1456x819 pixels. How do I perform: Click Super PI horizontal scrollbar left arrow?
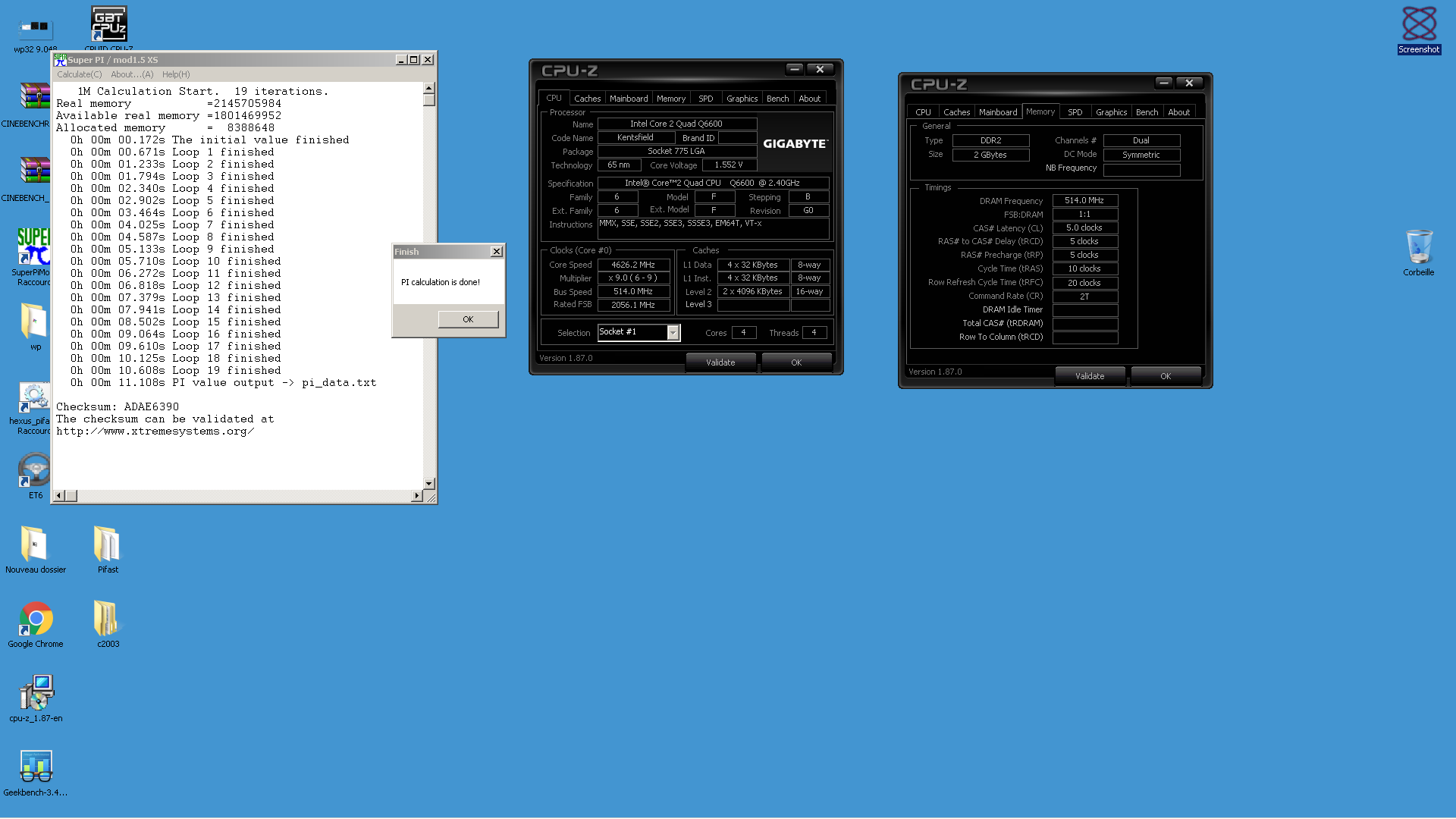point(59,496)
